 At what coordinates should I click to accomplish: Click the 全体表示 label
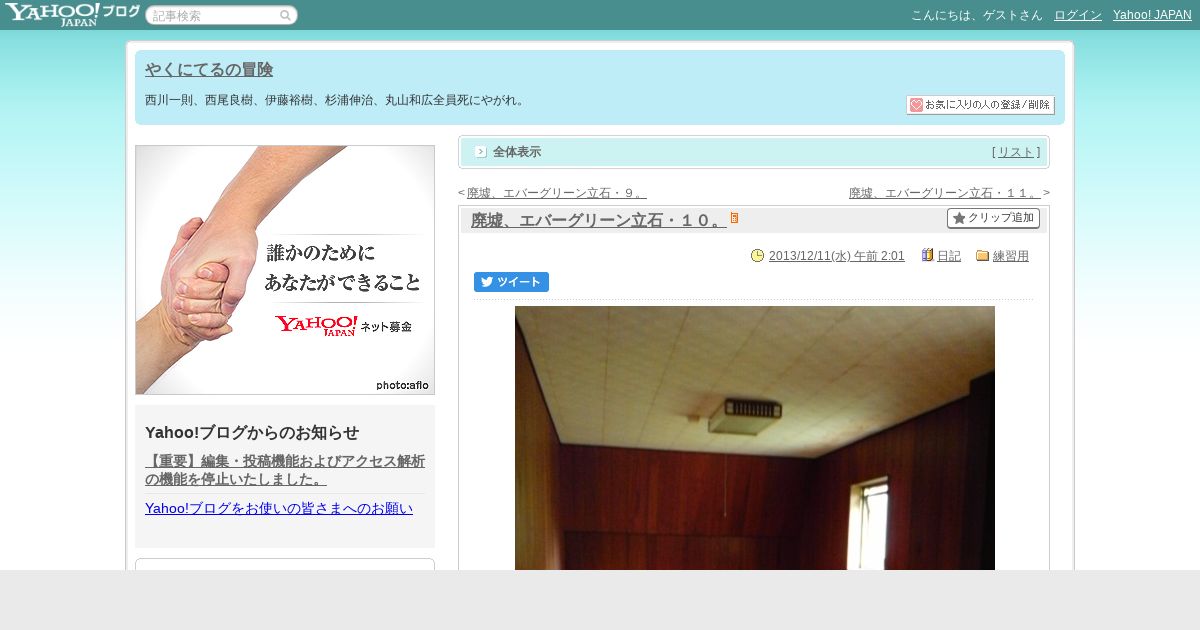click(x=517, y=152)
